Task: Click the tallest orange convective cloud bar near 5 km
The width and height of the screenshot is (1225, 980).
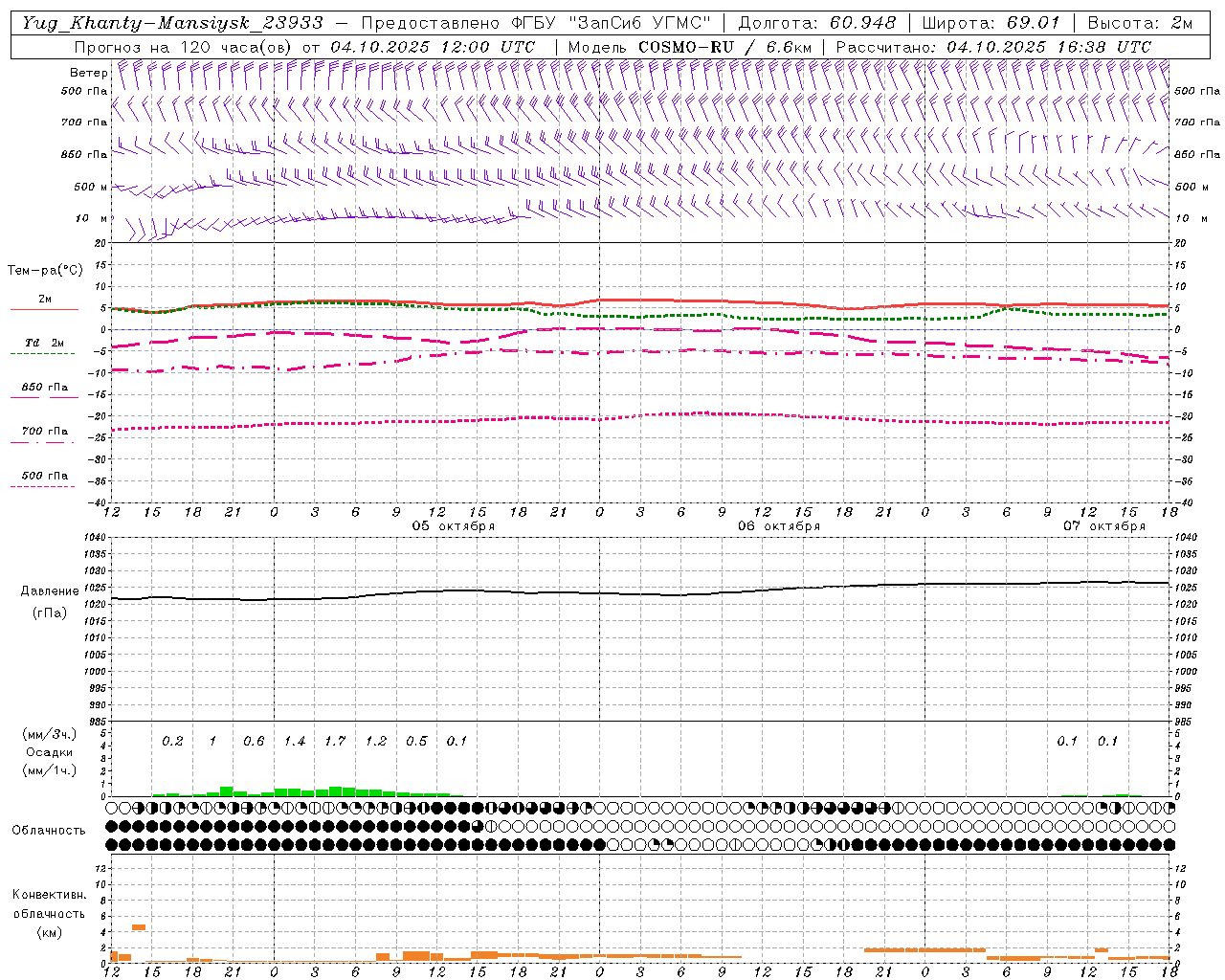Action: point(139,926)
